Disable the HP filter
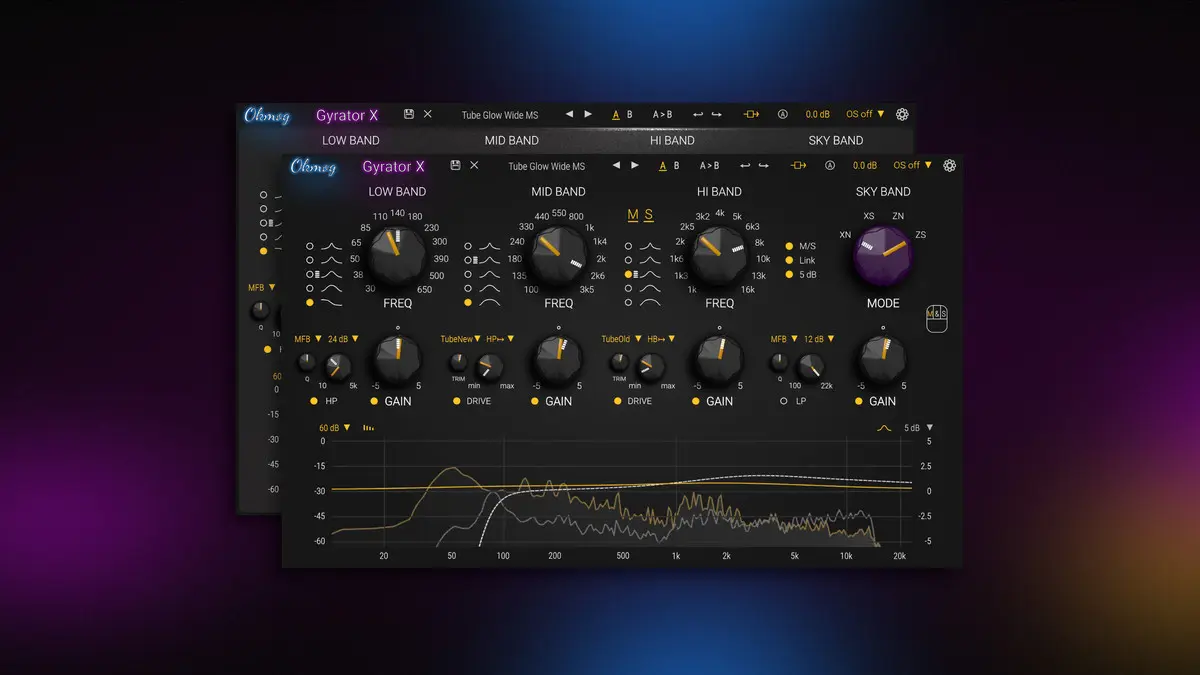Viewport: 1200px width, 675px height. click(313, 401)
